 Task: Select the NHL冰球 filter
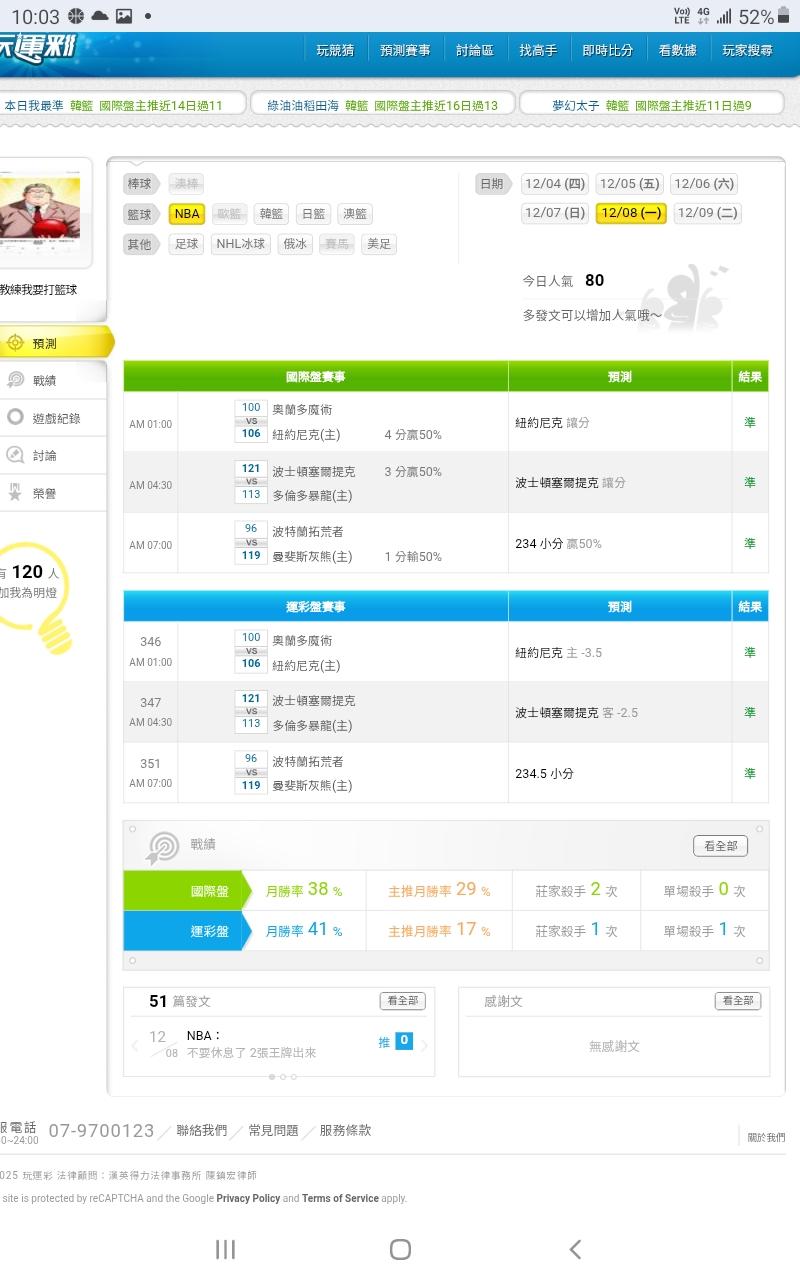click(x=241, y=244)
